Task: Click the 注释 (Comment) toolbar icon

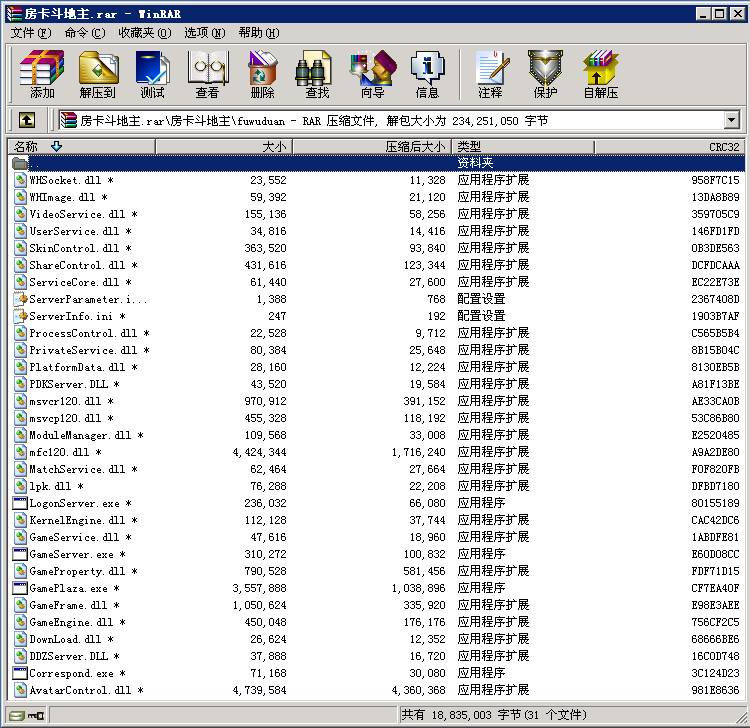Action: point(490,74)
